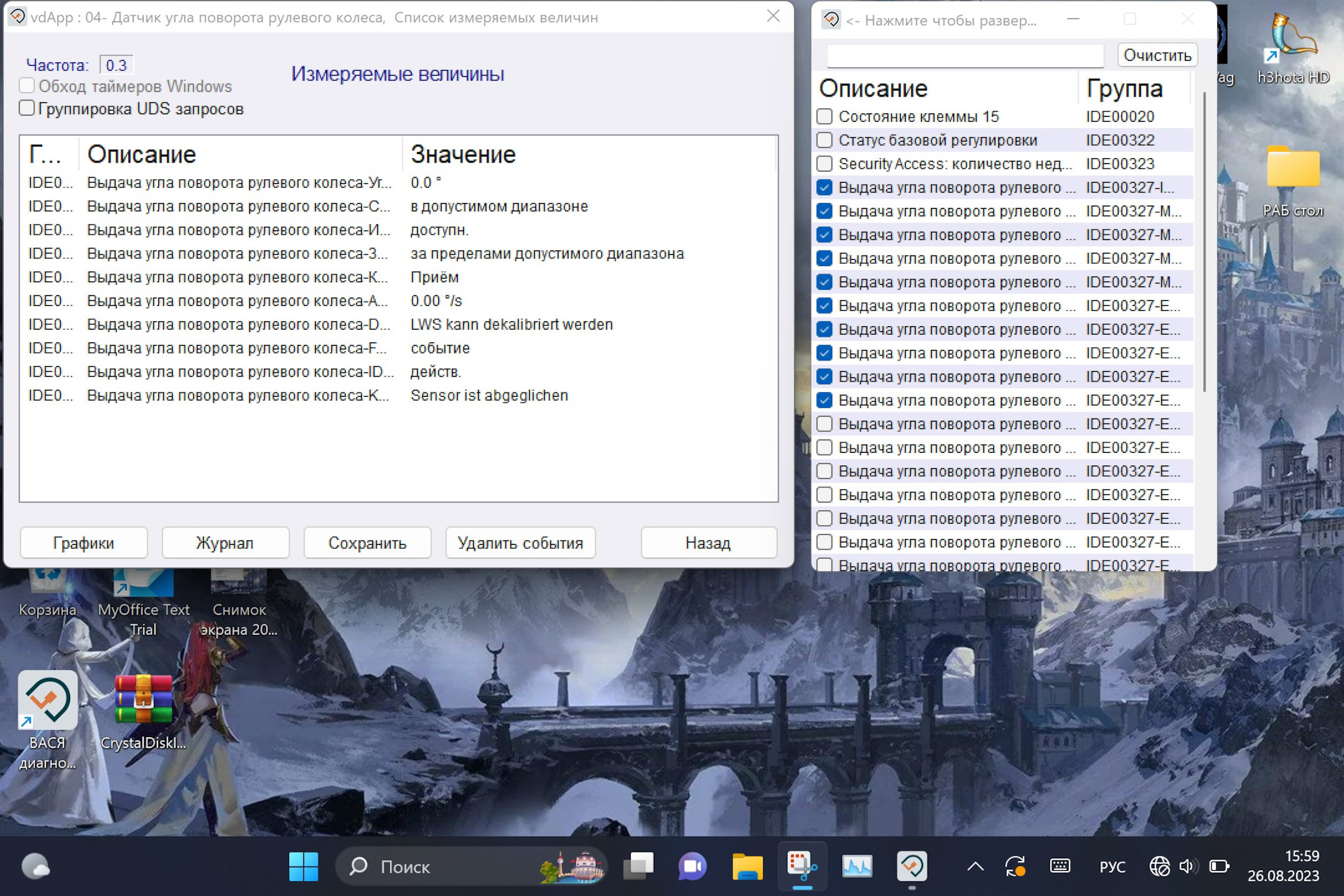Viewport: 1344px width, 896px height.
Task: Check Security Access количество item
Action: click(825, 164)
